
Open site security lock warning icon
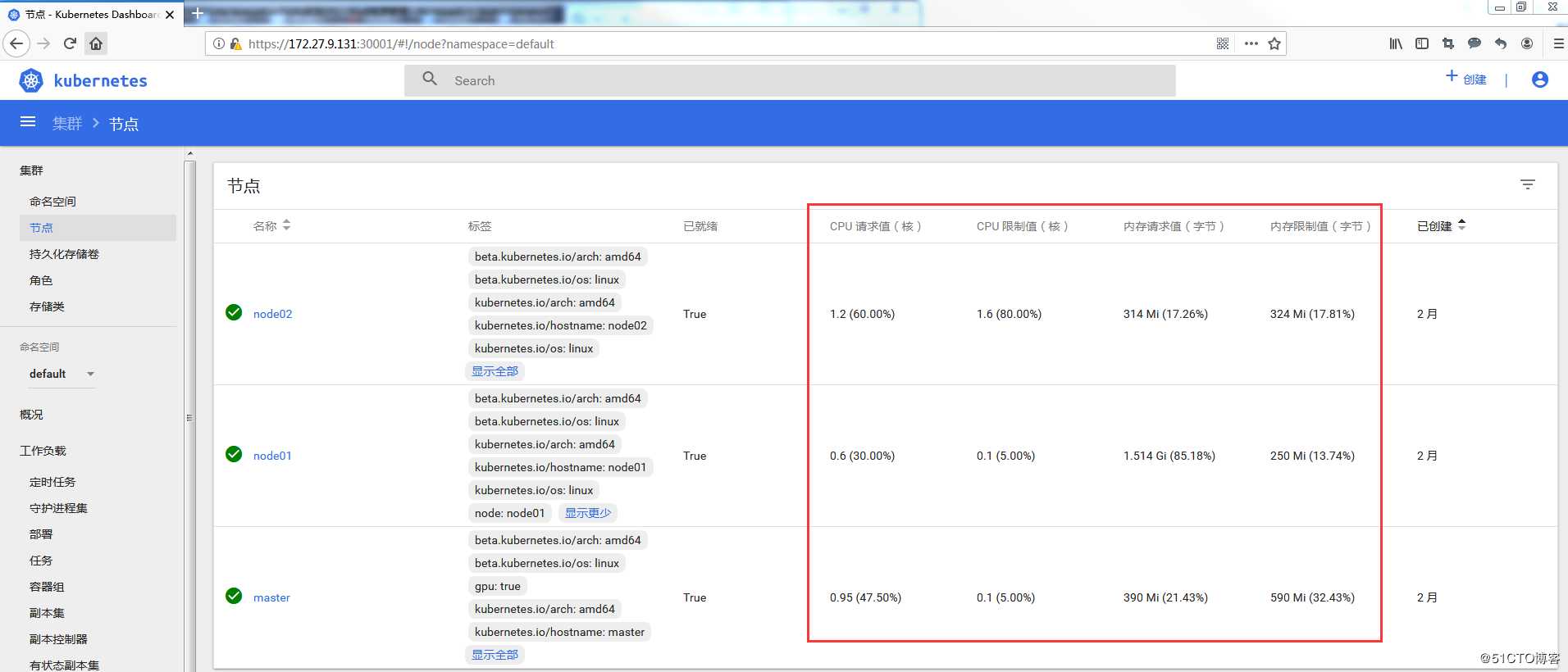pos(235,43)
